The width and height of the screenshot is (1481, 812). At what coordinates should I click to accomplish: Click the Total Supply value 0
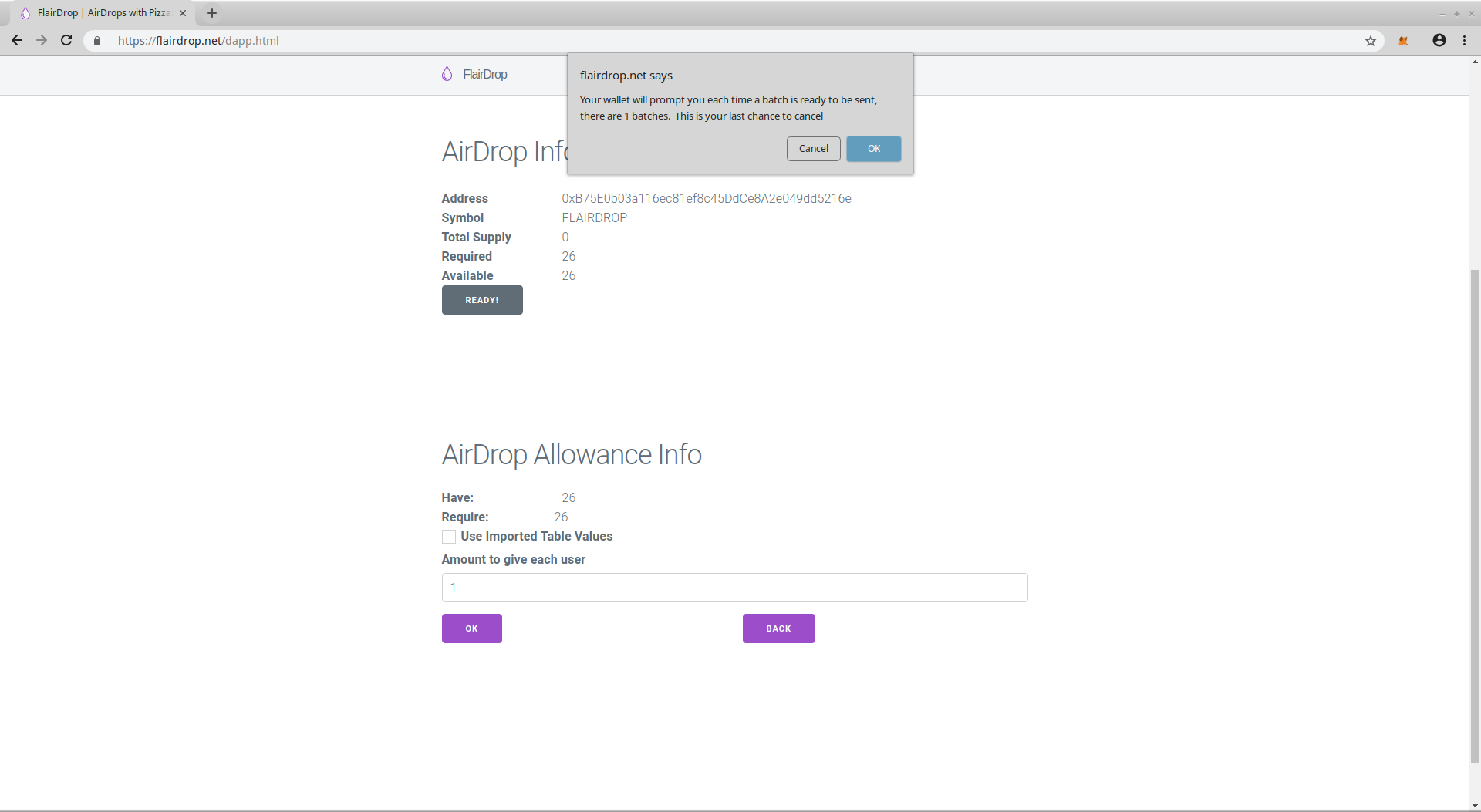(565, 237)
